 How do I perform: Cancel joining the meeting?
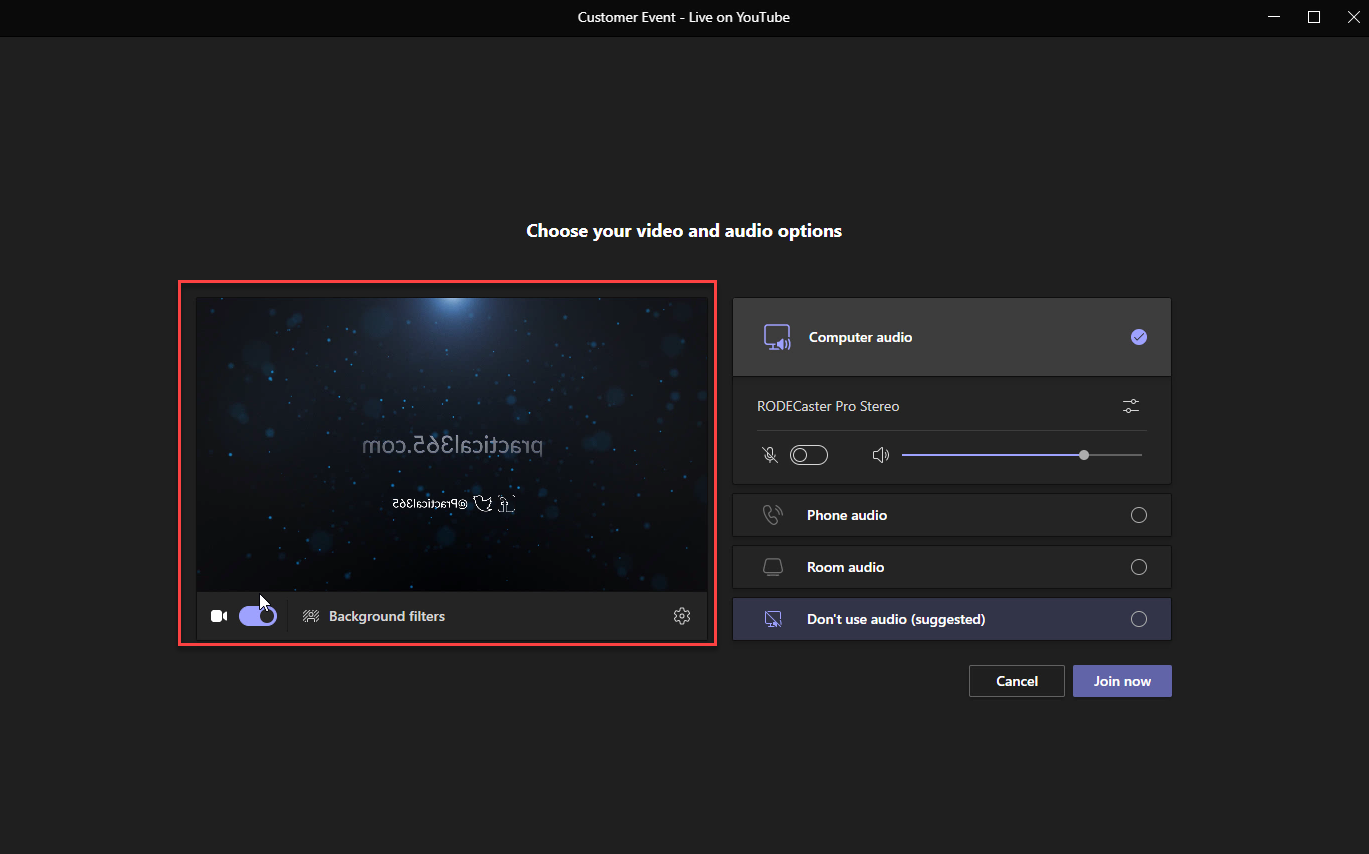click(1016, 680)
